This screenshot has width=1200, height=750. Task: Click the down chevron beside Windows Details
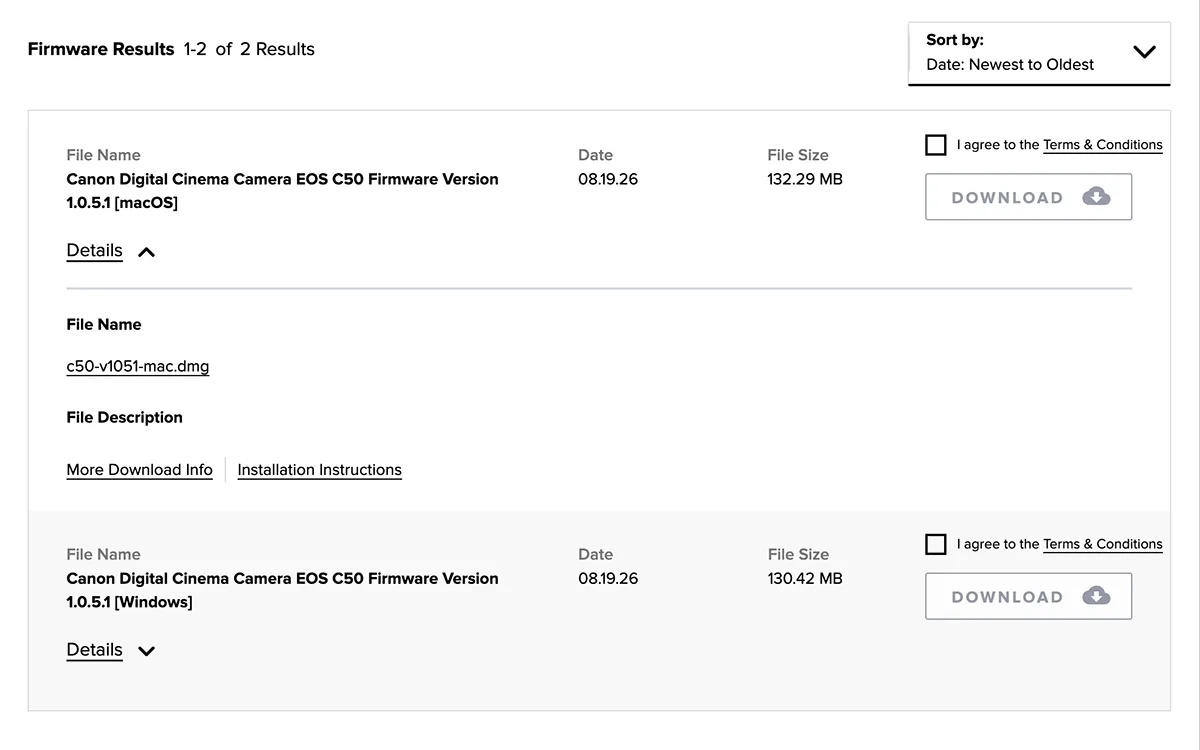pos(146,651)
